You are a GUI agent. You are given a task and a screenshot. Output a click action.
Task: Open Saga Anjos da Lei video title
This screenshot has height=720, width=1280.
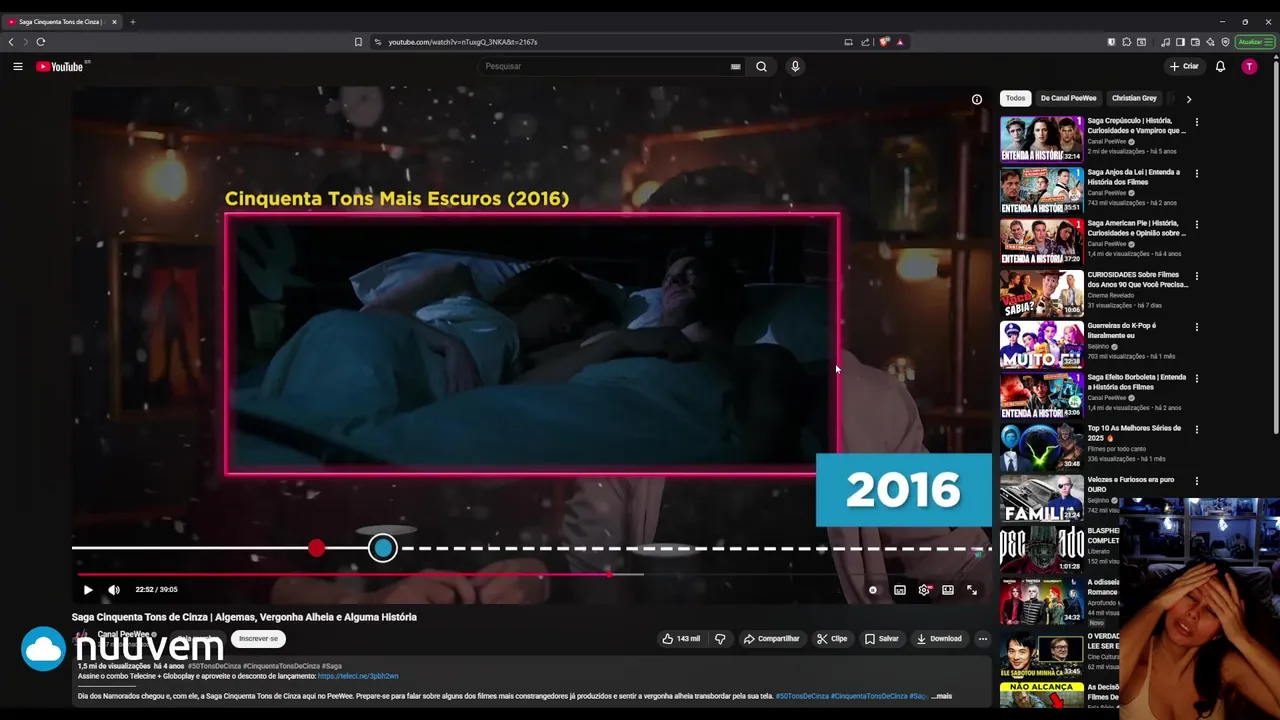[x=1135, y=177]
